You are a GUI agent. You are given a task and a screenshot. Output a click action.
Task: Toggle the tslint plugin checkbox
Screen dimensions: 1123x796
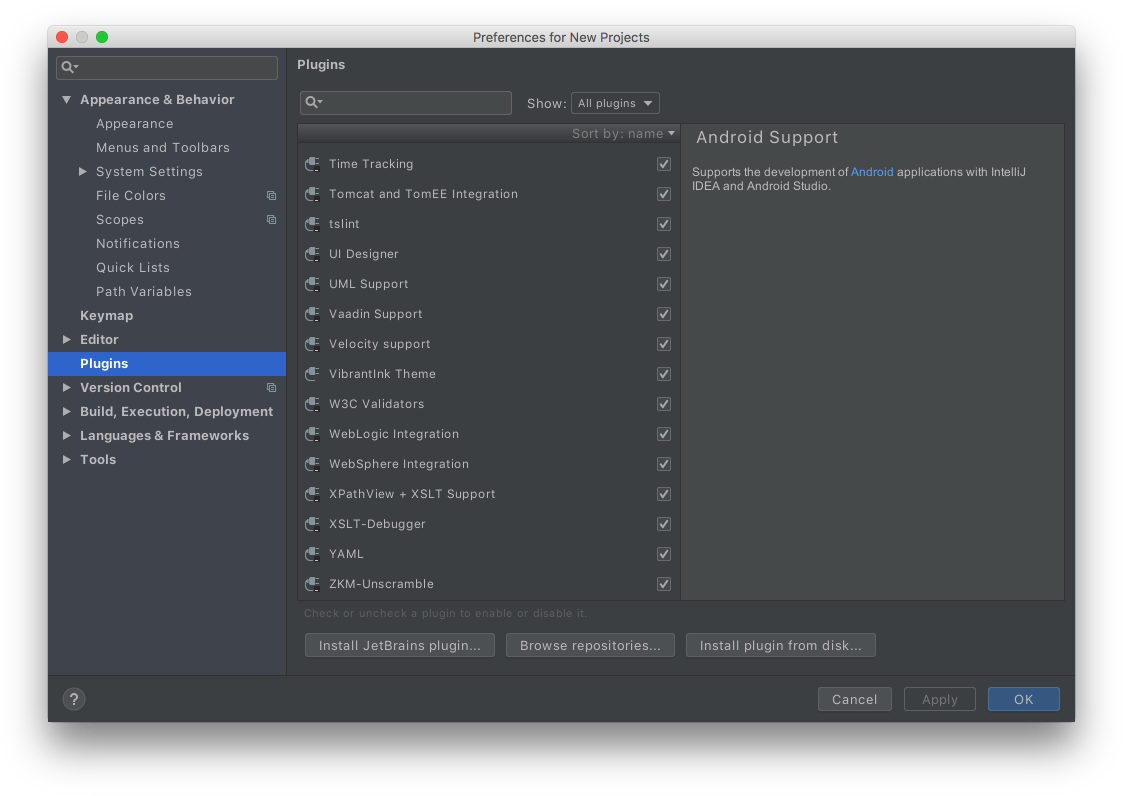(664, 224)
